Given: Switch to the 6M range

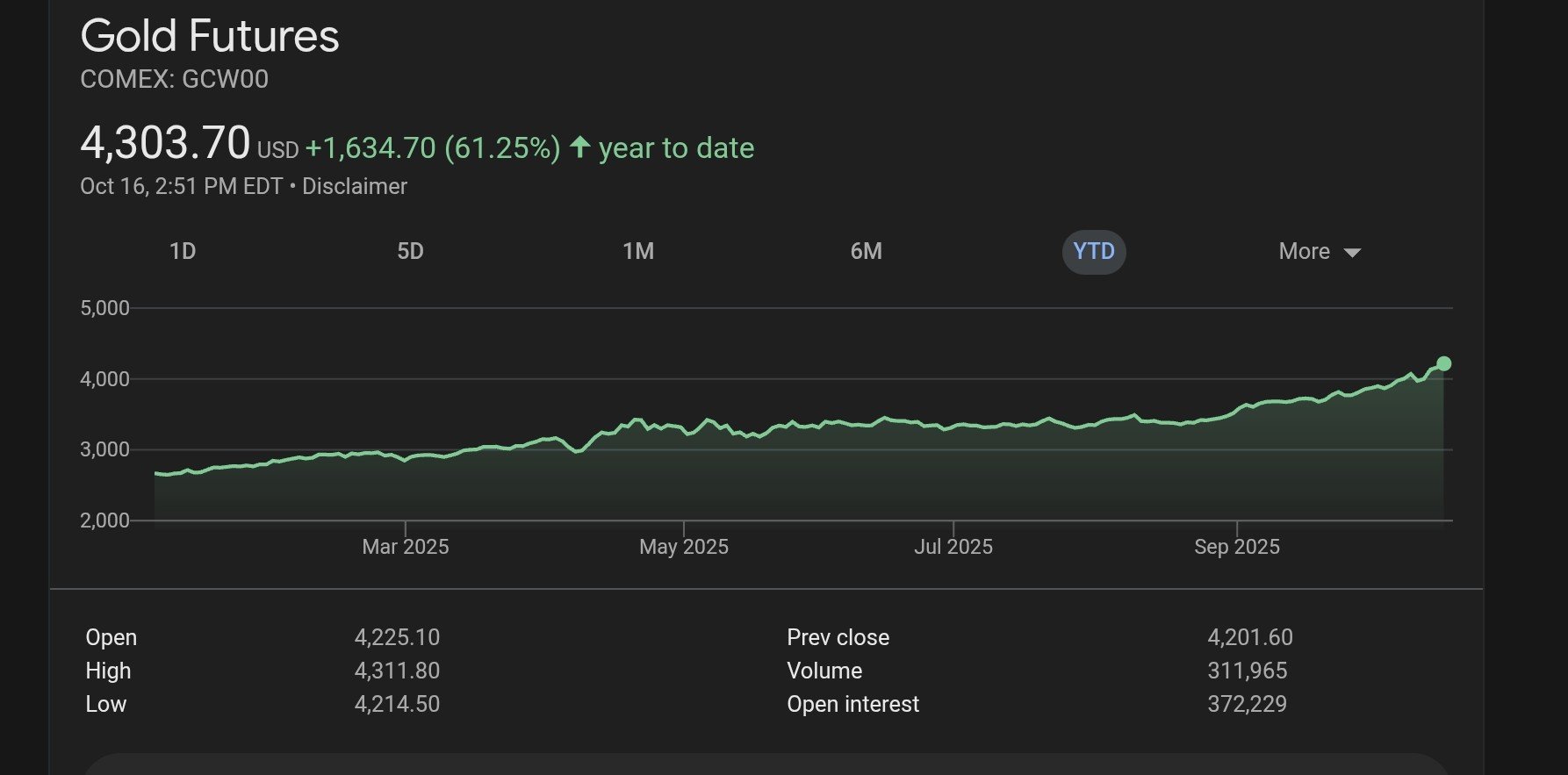Looking at the screenshot, I should point(866,252).
